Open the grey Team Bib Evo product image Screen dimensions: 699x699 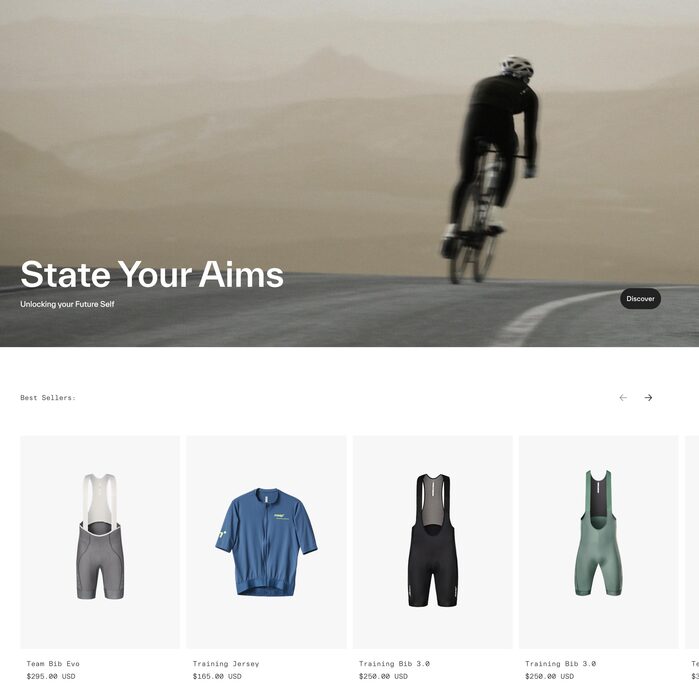[x=100, y=542]
